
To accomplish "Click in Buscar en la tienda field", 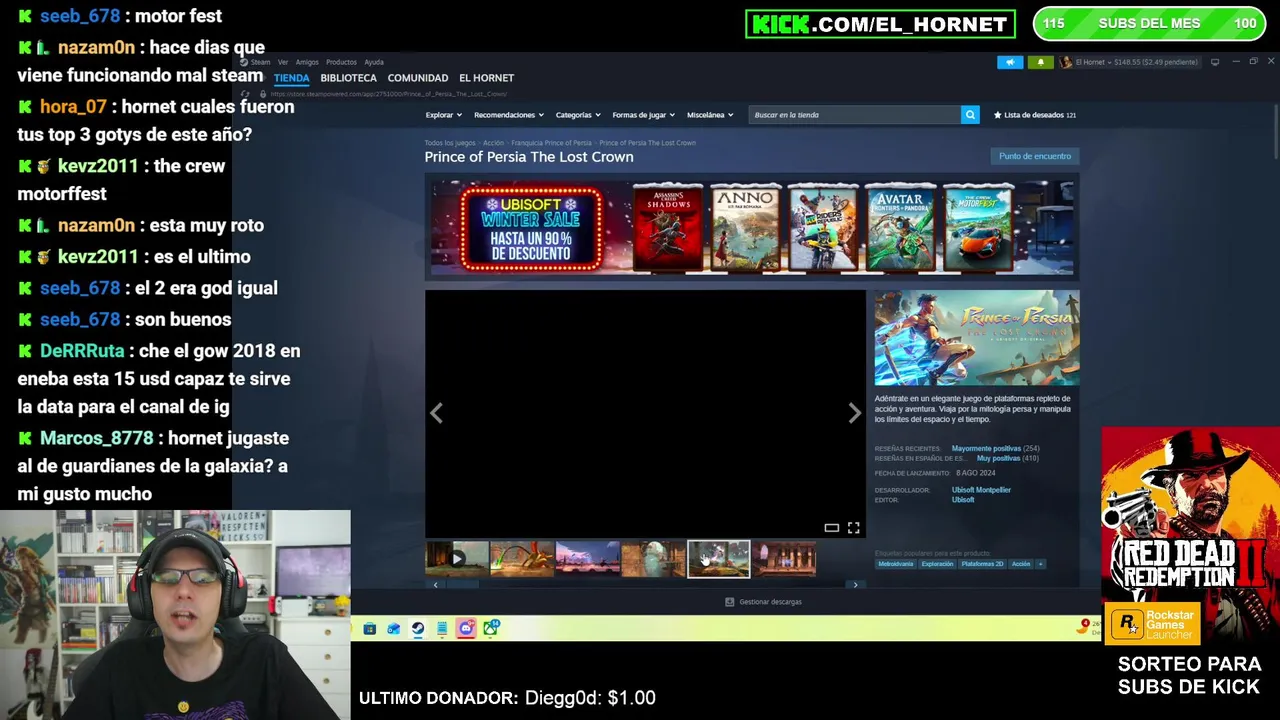I will pyautogui.click(x=855, y=115).
